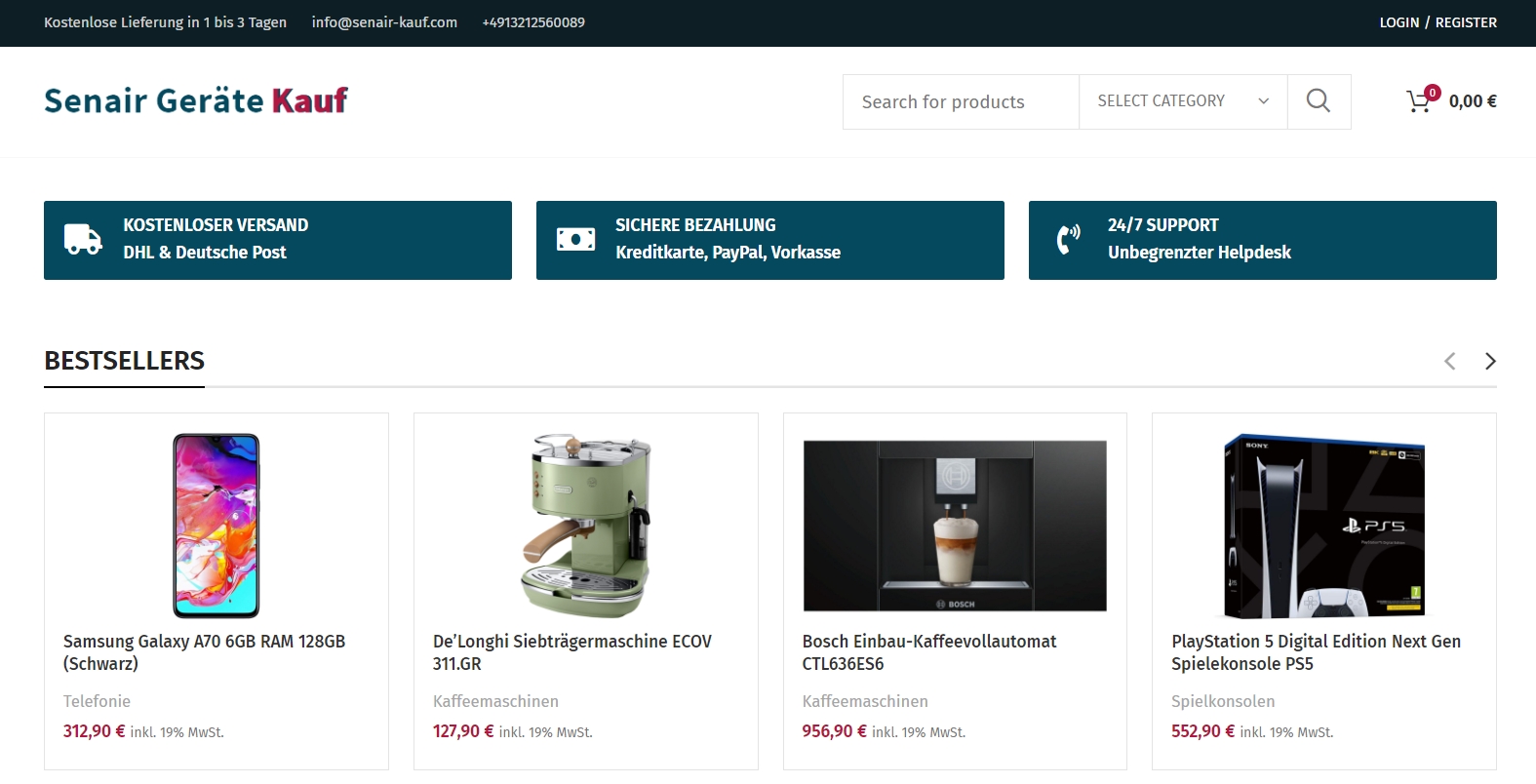The height and width of the screenshot is (784, 1536).
Task: Go to next bestsellers slide
Action: click(x=1490, y=361)
